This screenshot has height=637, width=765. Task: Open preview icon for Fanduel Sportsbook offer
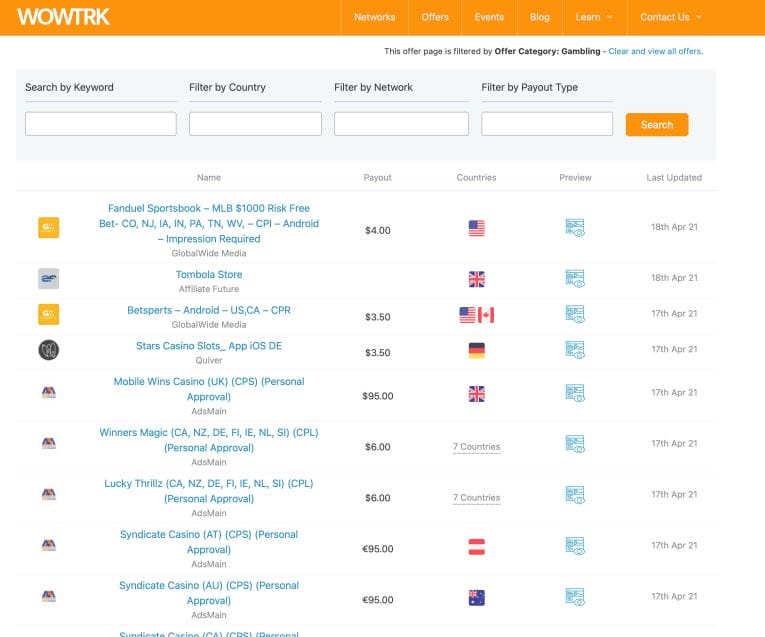pos(575,227)
